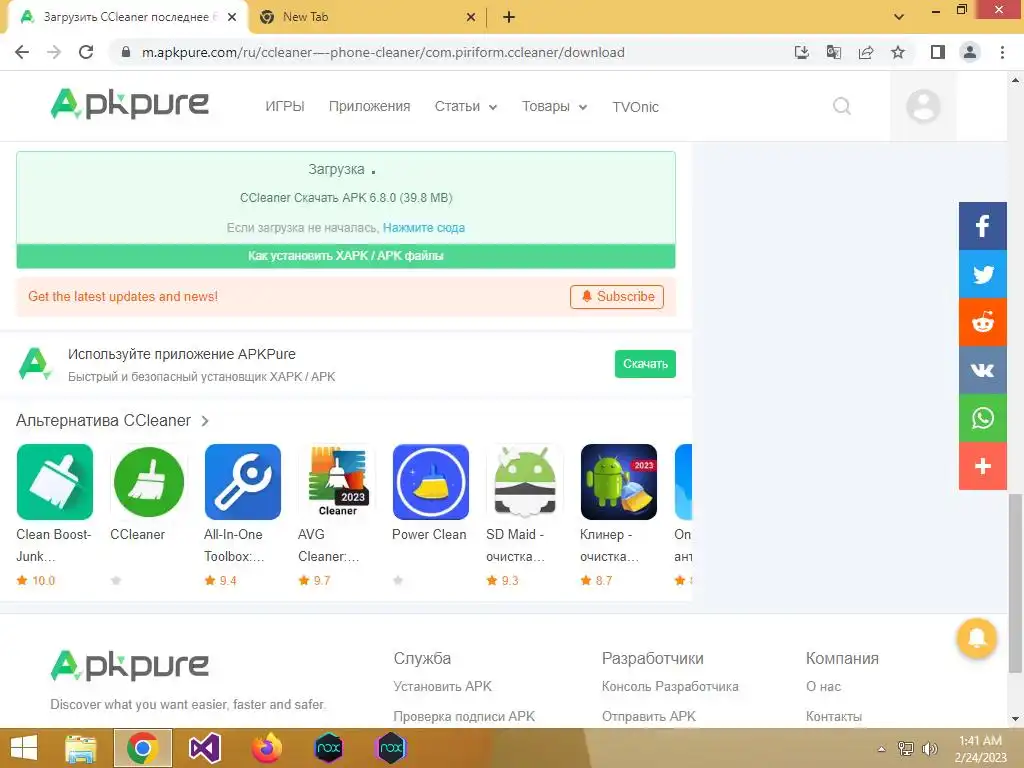Open the tab search dropdown arrow

pos(899,17)
